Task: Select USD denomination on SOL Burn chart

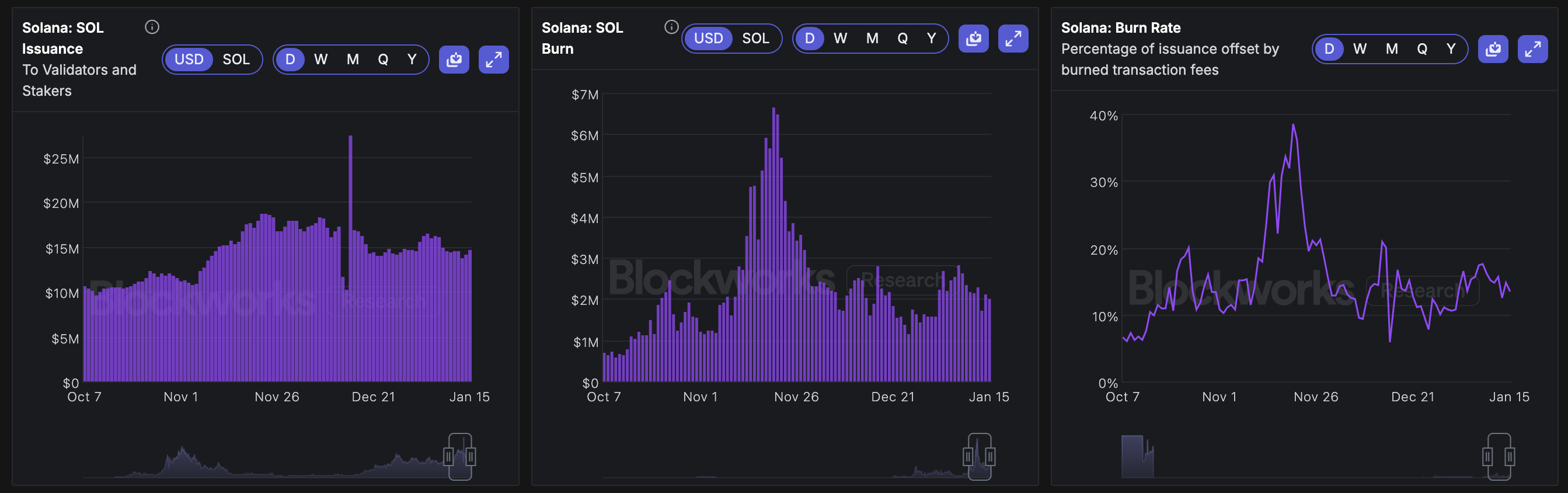Action: click(x=709, y=39)
